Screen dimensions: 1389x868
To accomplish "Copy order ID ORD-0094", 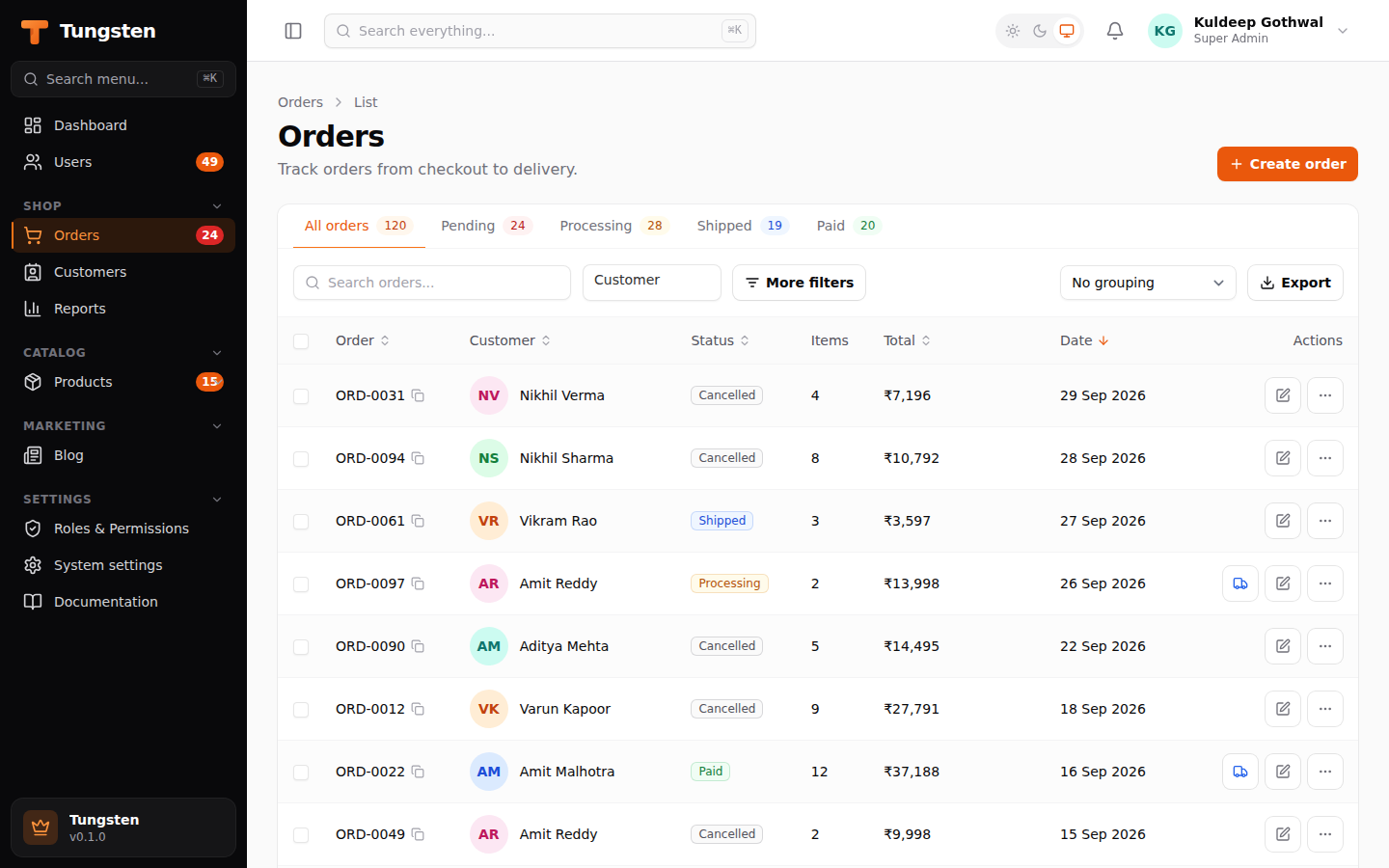I will [418, 458].
